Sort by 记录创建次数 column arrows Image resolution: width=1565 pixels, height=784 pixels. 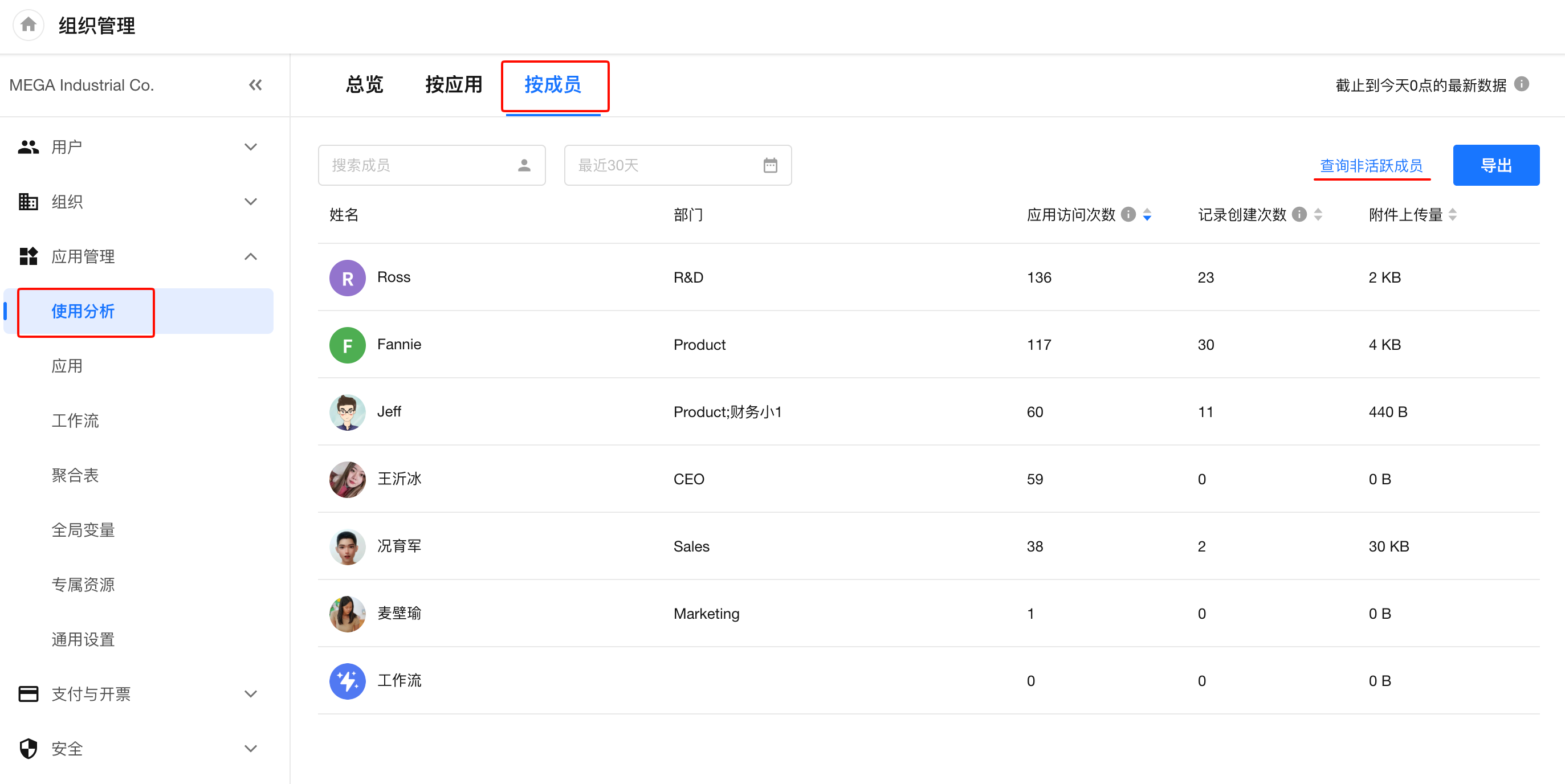(1318, 214)
